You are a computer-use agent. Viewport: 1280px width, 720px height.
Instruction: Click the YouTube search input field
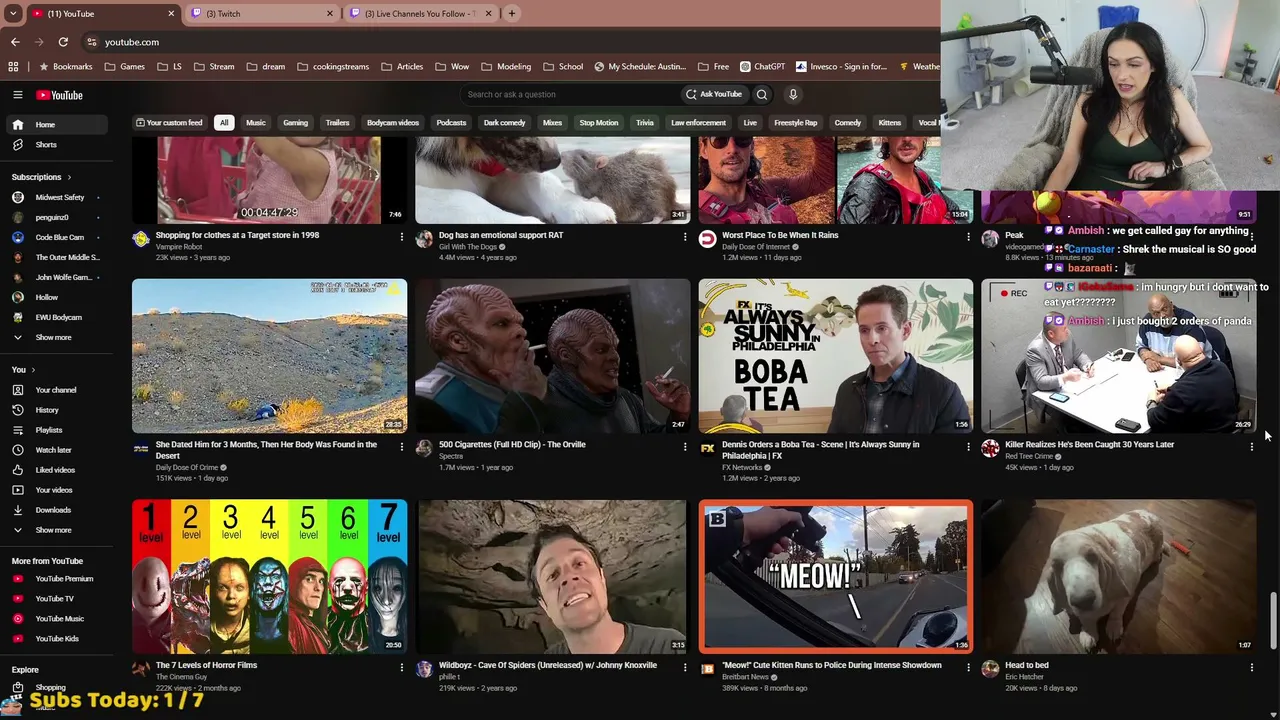coord(568,95)
